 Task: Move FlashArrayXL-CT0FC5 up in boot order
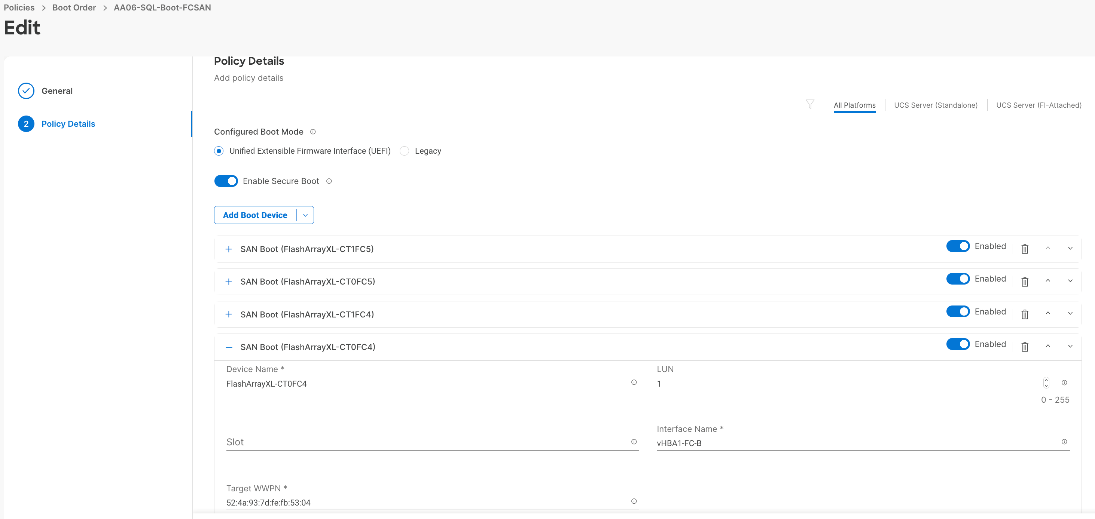(1048, 282)
